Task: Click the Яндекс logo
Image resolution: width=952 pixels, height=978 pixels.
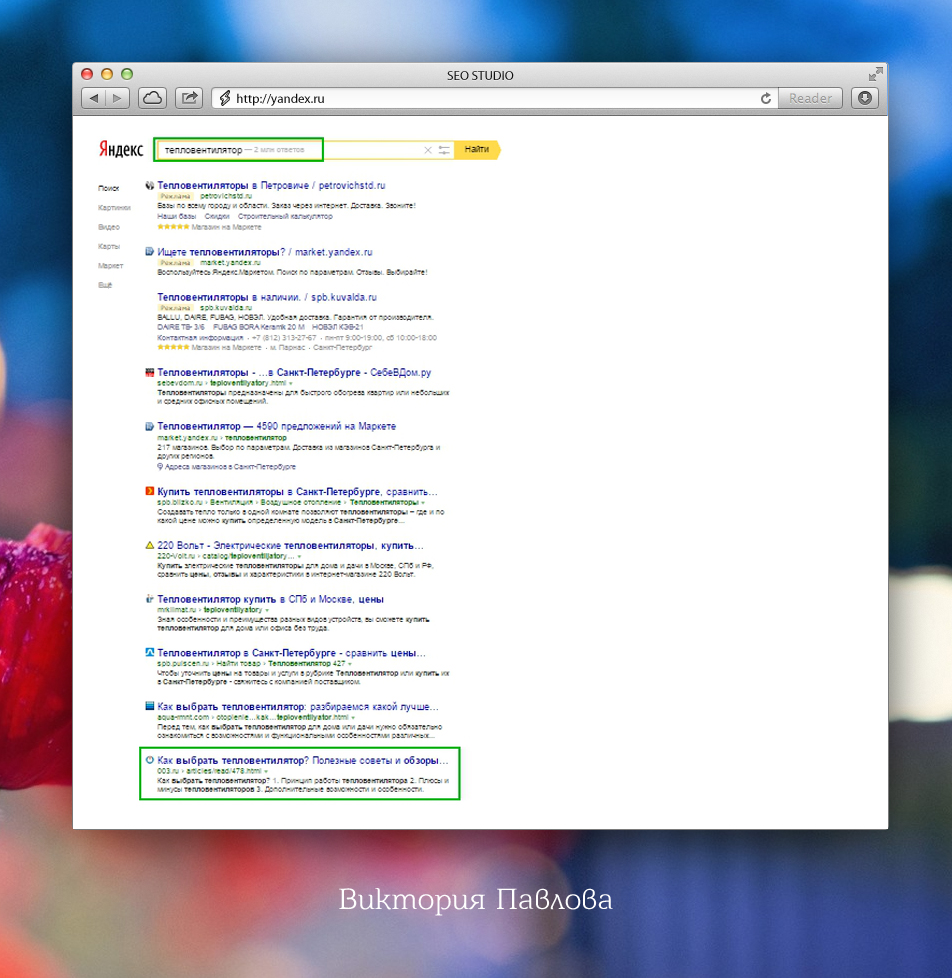Action: (121, 149)
